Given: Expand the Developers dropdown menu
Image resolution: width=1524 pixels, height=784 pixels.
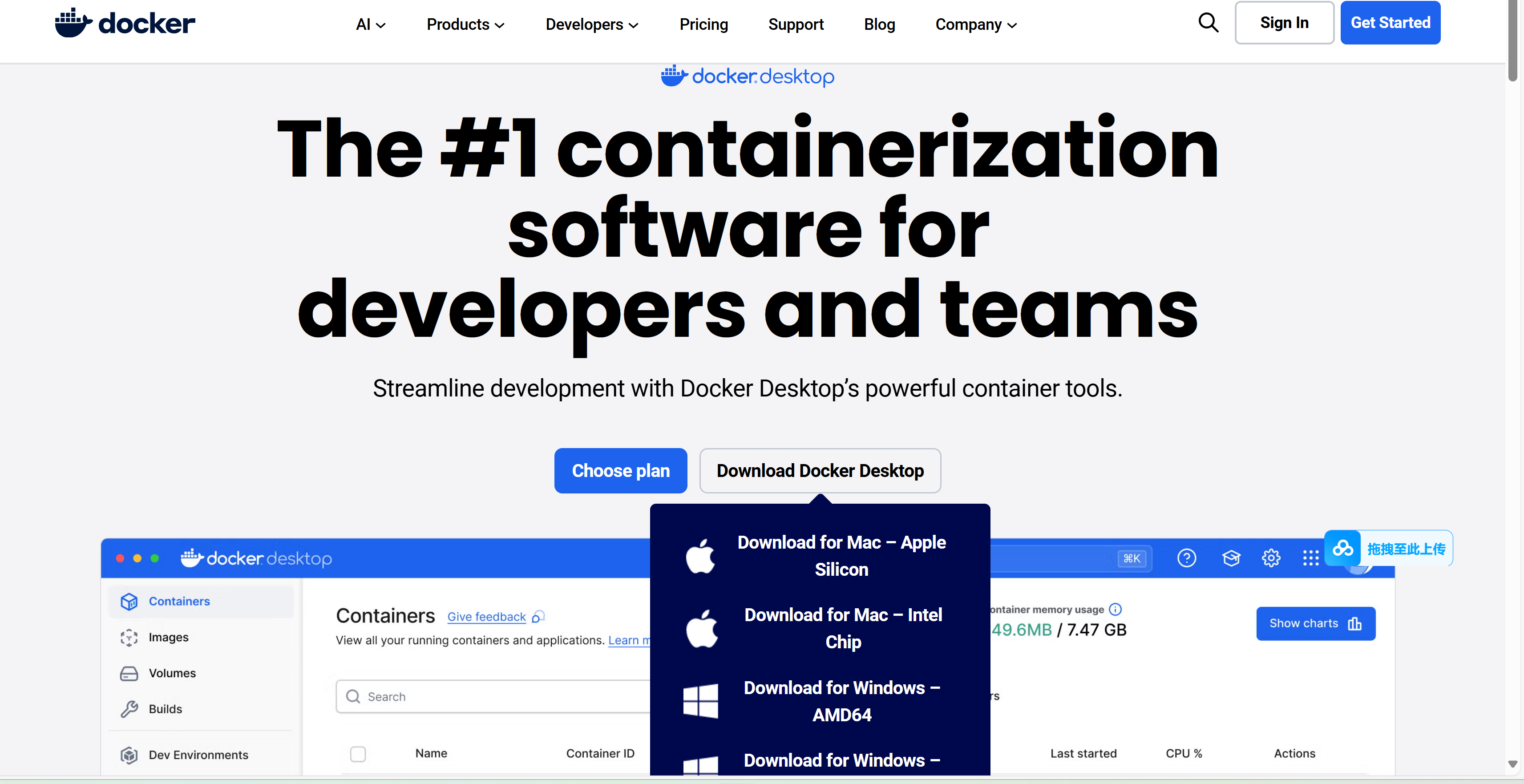Looking at the screenshot, I should pos(592,25).
